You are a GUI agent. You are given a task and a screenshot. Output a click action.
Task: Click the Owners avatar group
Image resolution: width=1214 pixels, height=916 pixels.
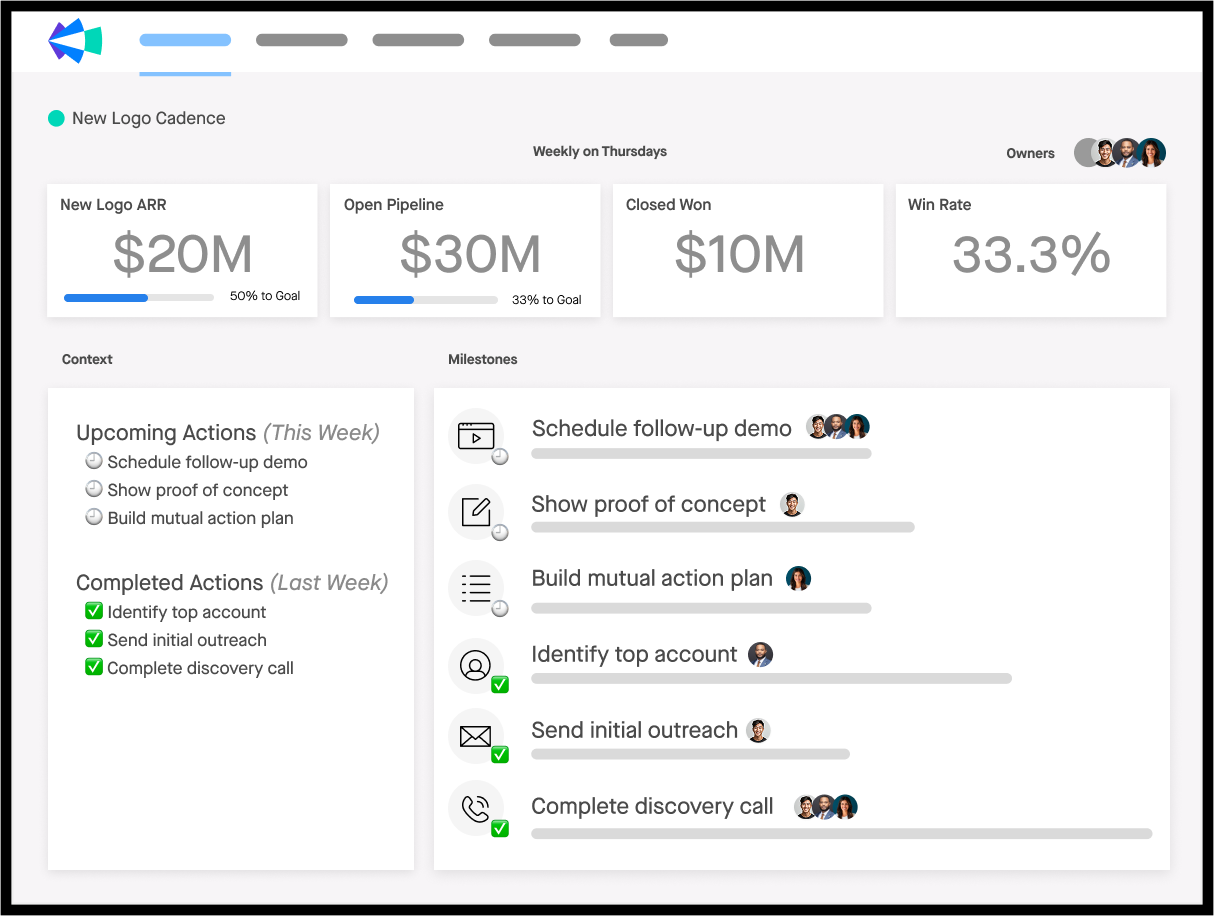tap(1120, 153)
